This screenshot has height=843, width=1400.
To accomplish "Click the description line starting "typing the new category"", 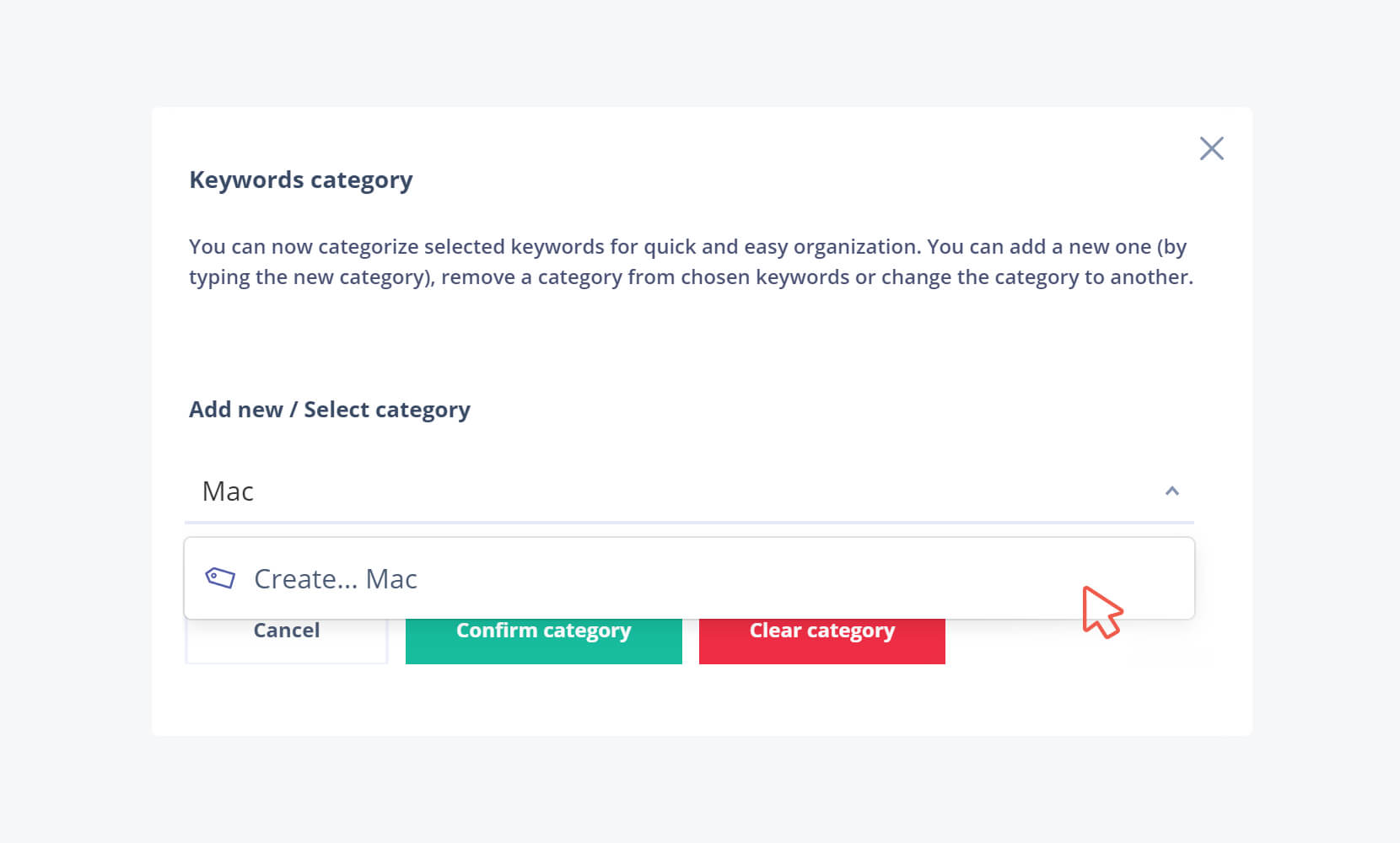I will click(691, 277).
